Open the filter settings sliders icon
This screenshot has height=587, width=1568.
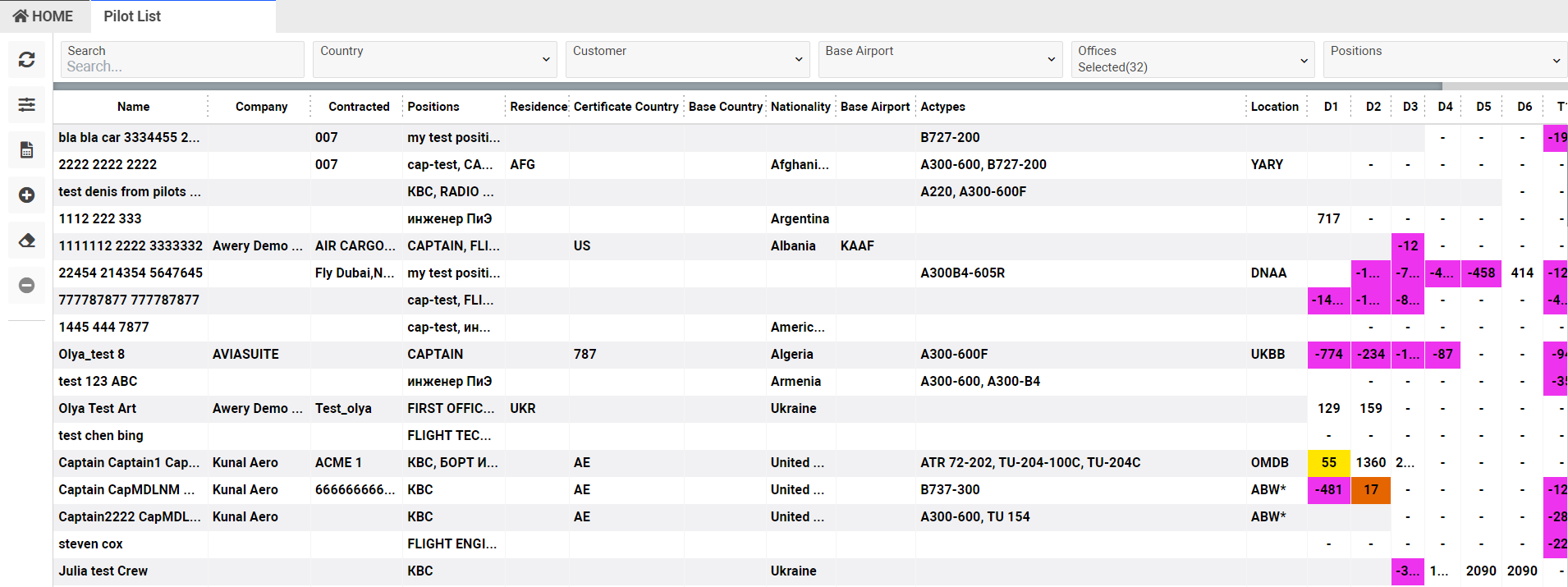pyautogui.click(x=26, y=104)
